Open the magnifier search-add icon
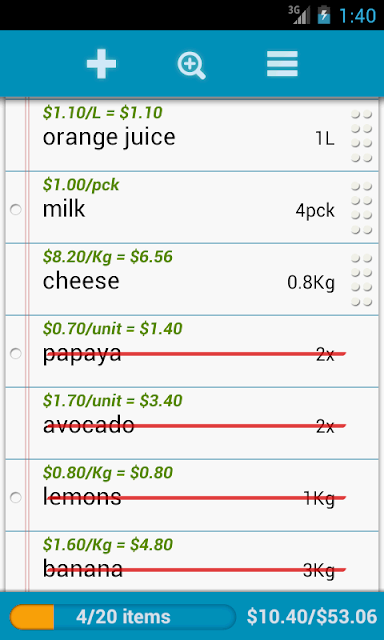 coord(191,66)
